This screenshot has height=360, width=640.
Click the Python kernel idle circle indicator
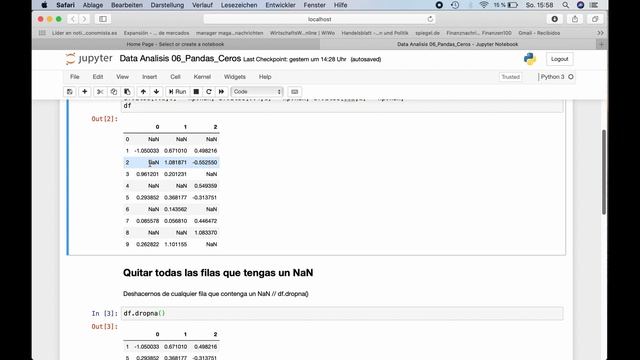click(571, 77)
